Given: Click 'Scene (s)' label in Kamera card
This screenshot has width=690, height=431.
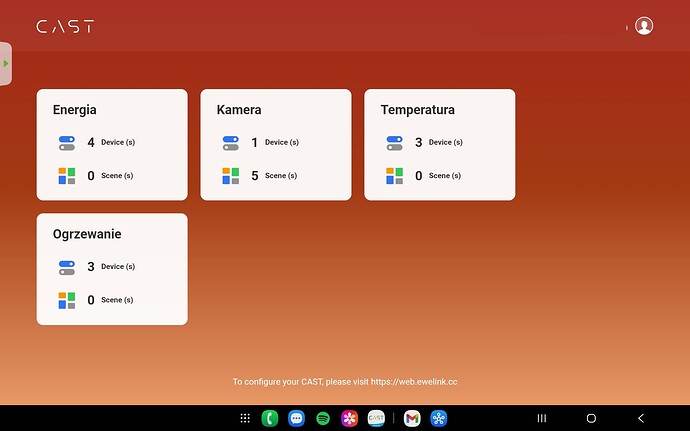Looking at the screenshot, I should pos(281,176).
